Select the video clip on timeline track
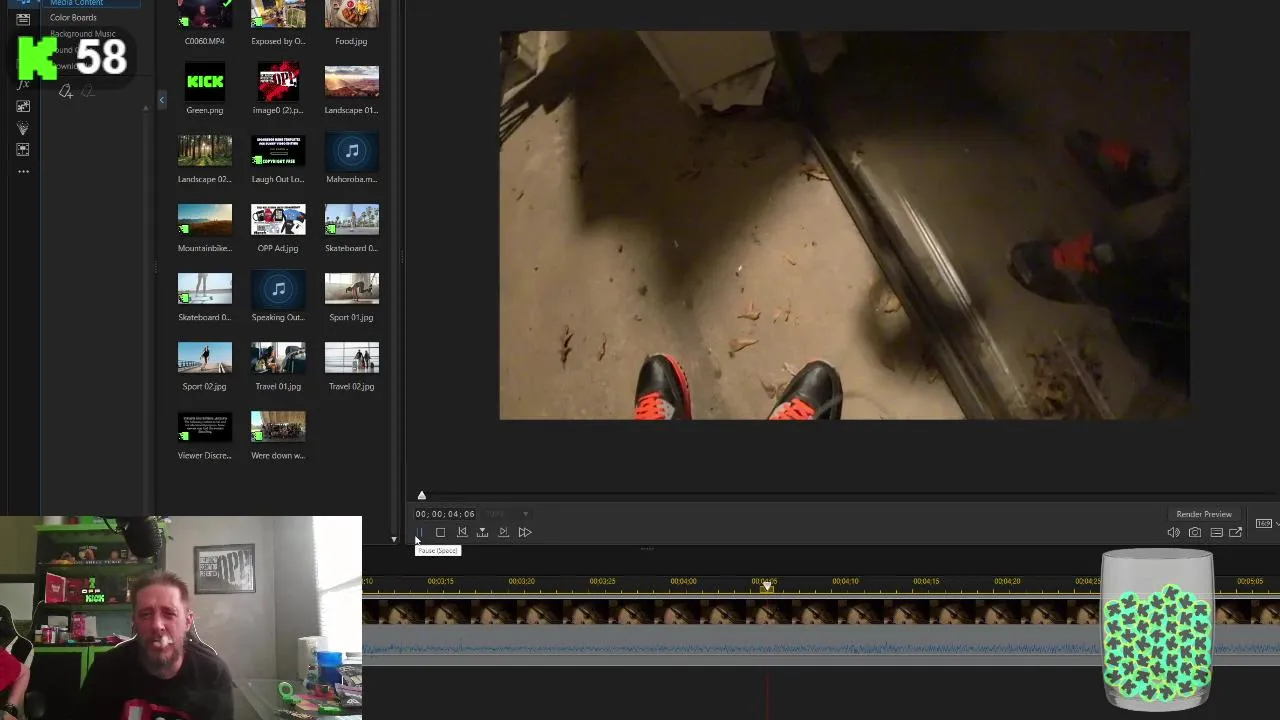 (x=730, y=610)
